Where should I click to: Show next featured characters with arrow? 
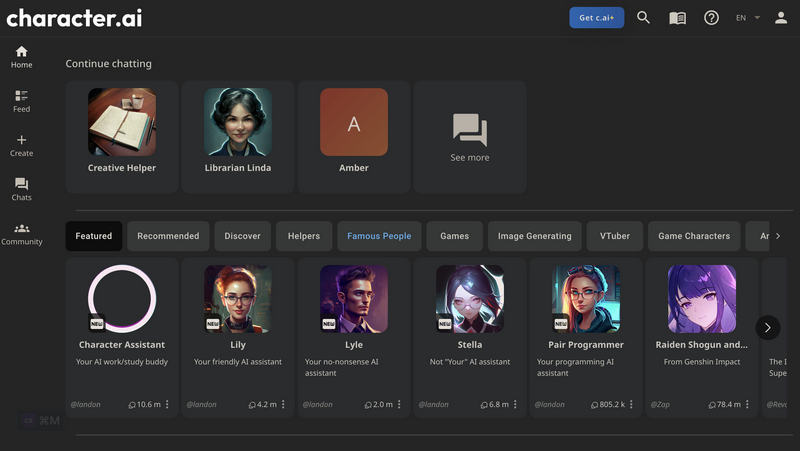coord(767,327)
